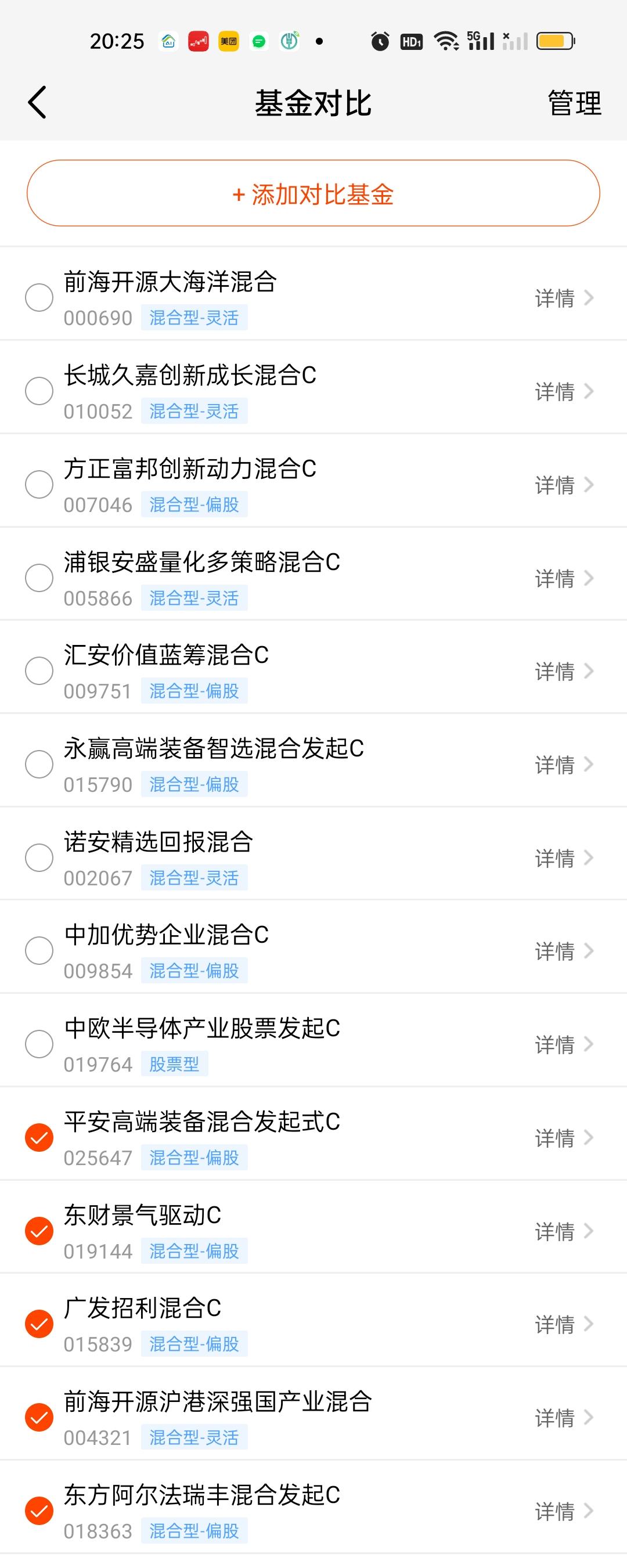Tap 添加对比基金 button
The image size is (627, 1568).
coord(313,193)
